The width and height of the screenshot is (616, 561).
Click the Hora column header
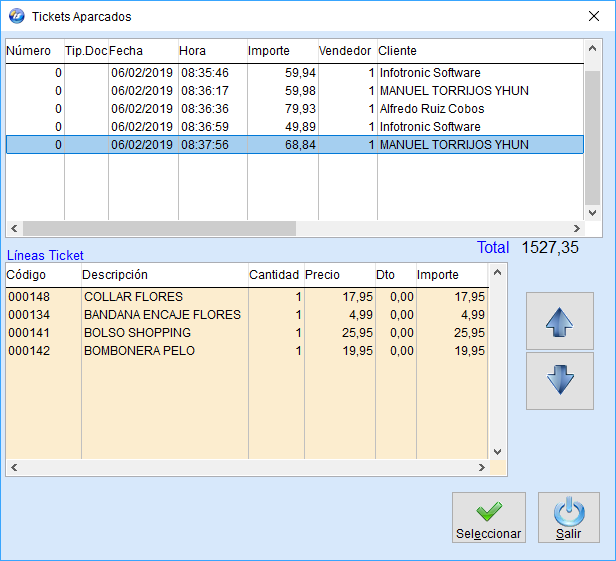click(213, 51)
